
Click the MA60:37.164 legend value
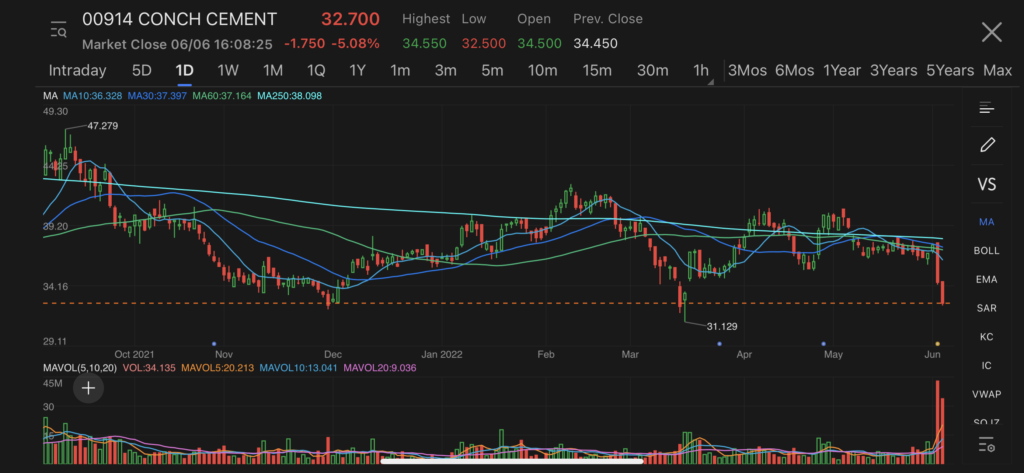click(222, 96)
